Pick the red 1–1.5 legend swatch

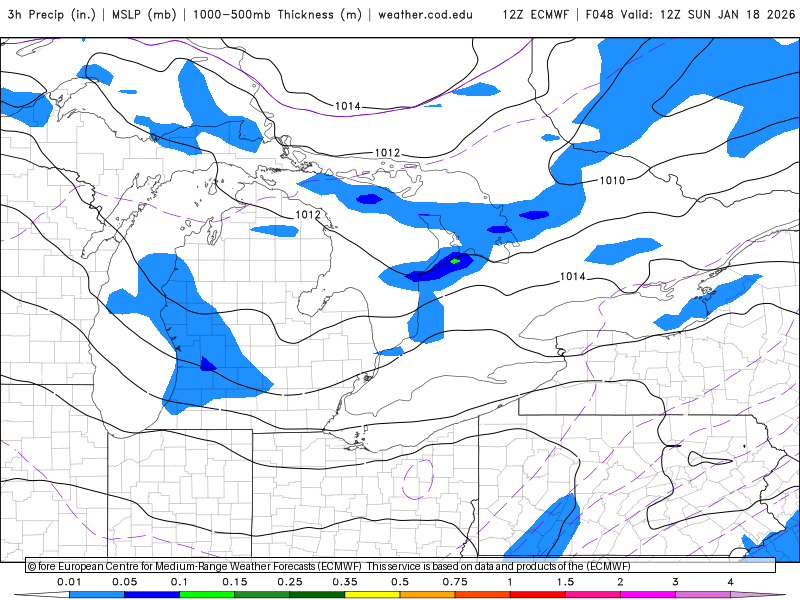pos(538,595)
